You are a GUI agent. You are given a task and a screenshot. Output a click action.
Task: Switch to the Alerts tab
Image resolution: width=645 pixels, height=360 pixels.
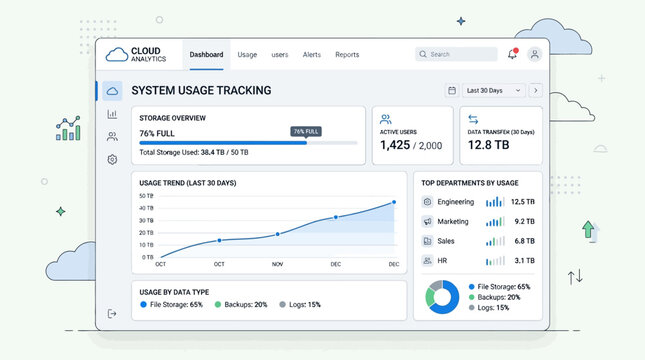[312, 55]
